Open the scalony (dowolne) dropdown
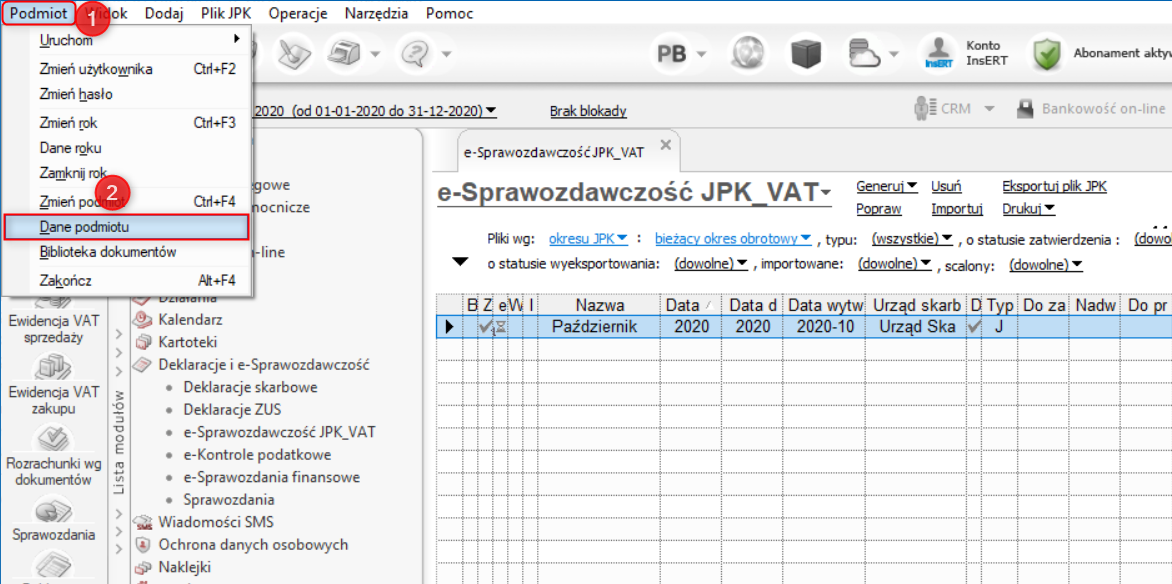 (x=1045, y=264)
